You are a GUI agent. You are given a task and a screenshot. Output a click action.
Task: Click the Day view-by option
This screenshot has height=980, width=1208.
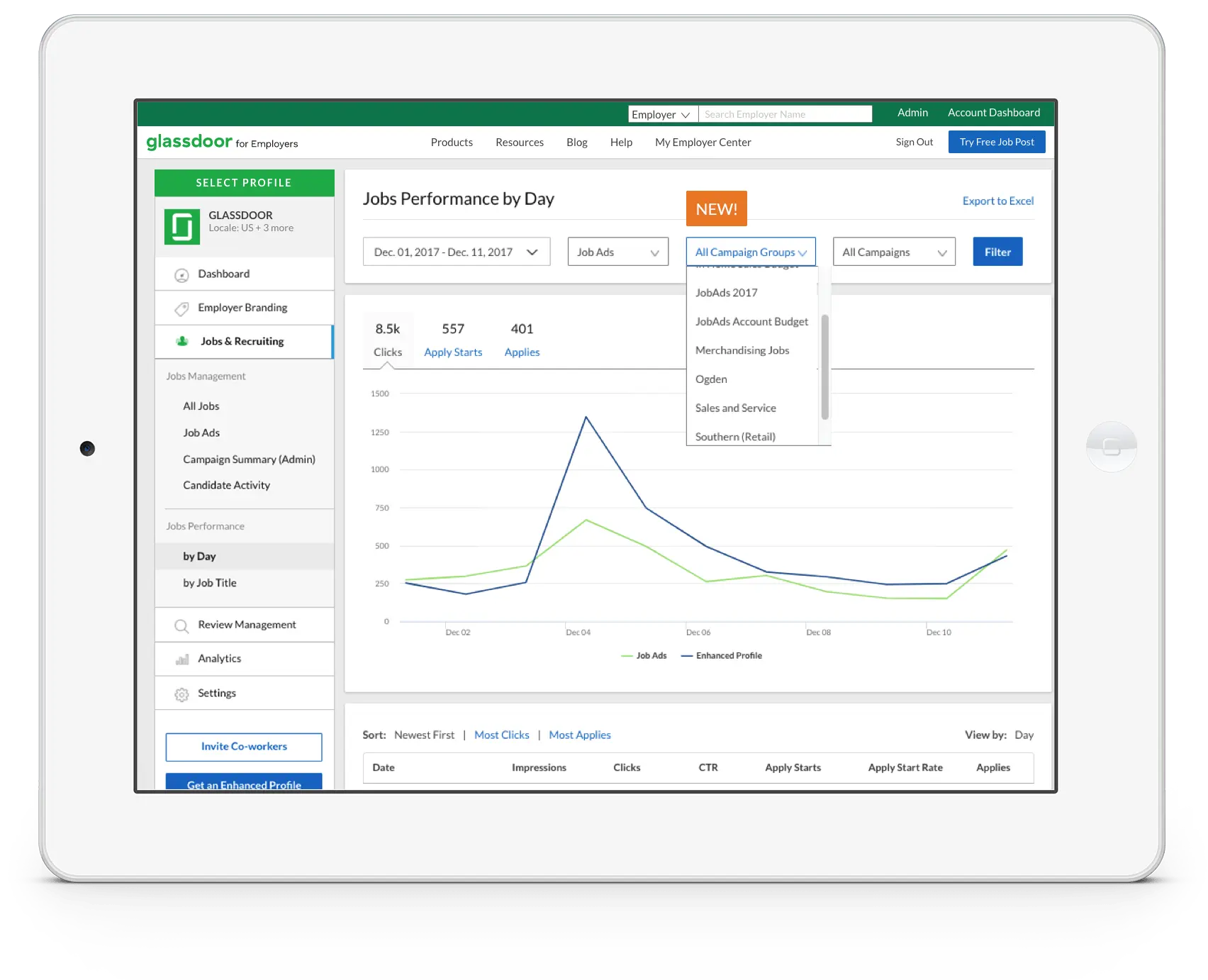tap(1024, 735)
